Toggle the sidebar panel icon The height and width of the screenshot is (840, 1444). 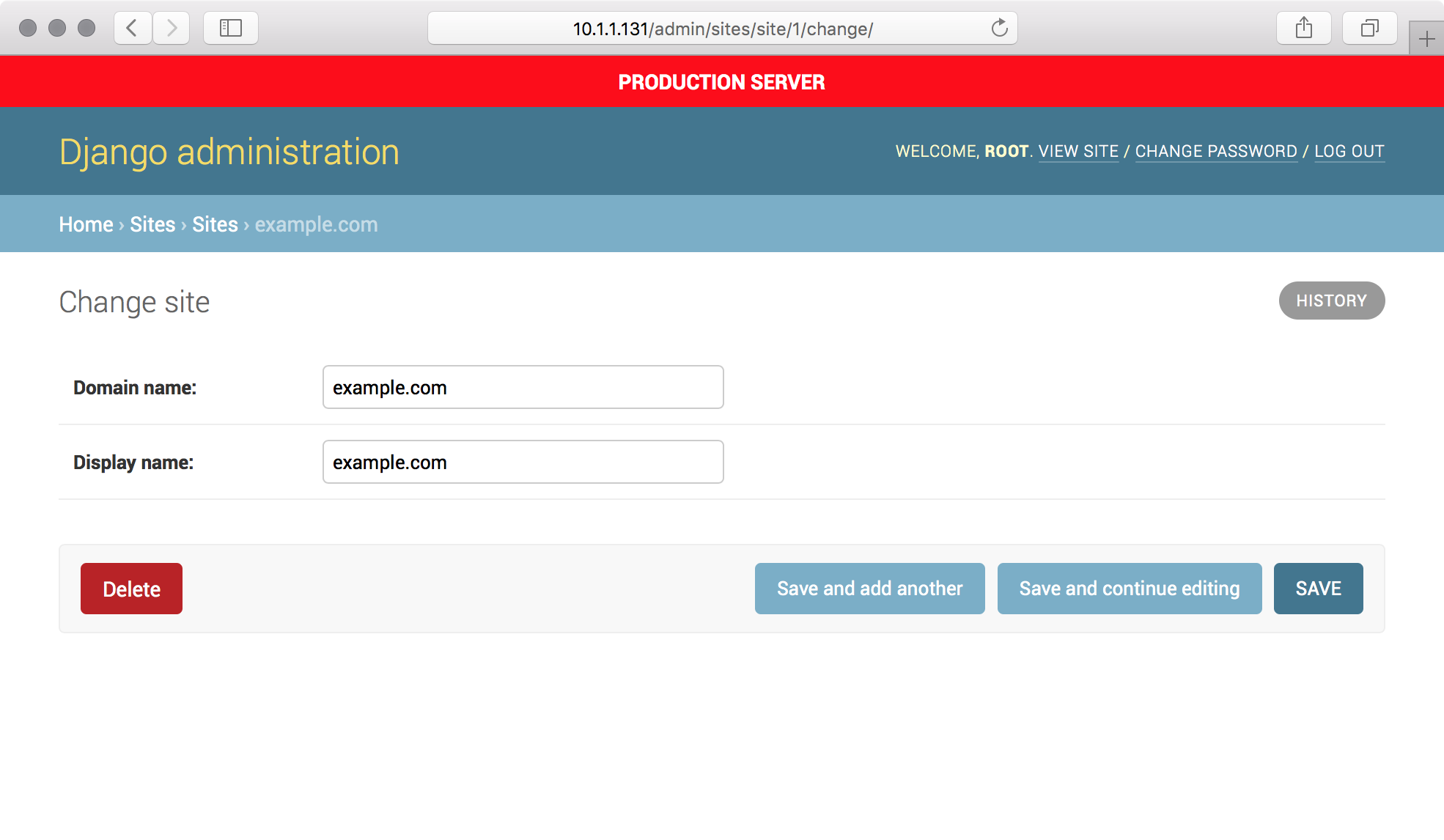pos(231,29)
